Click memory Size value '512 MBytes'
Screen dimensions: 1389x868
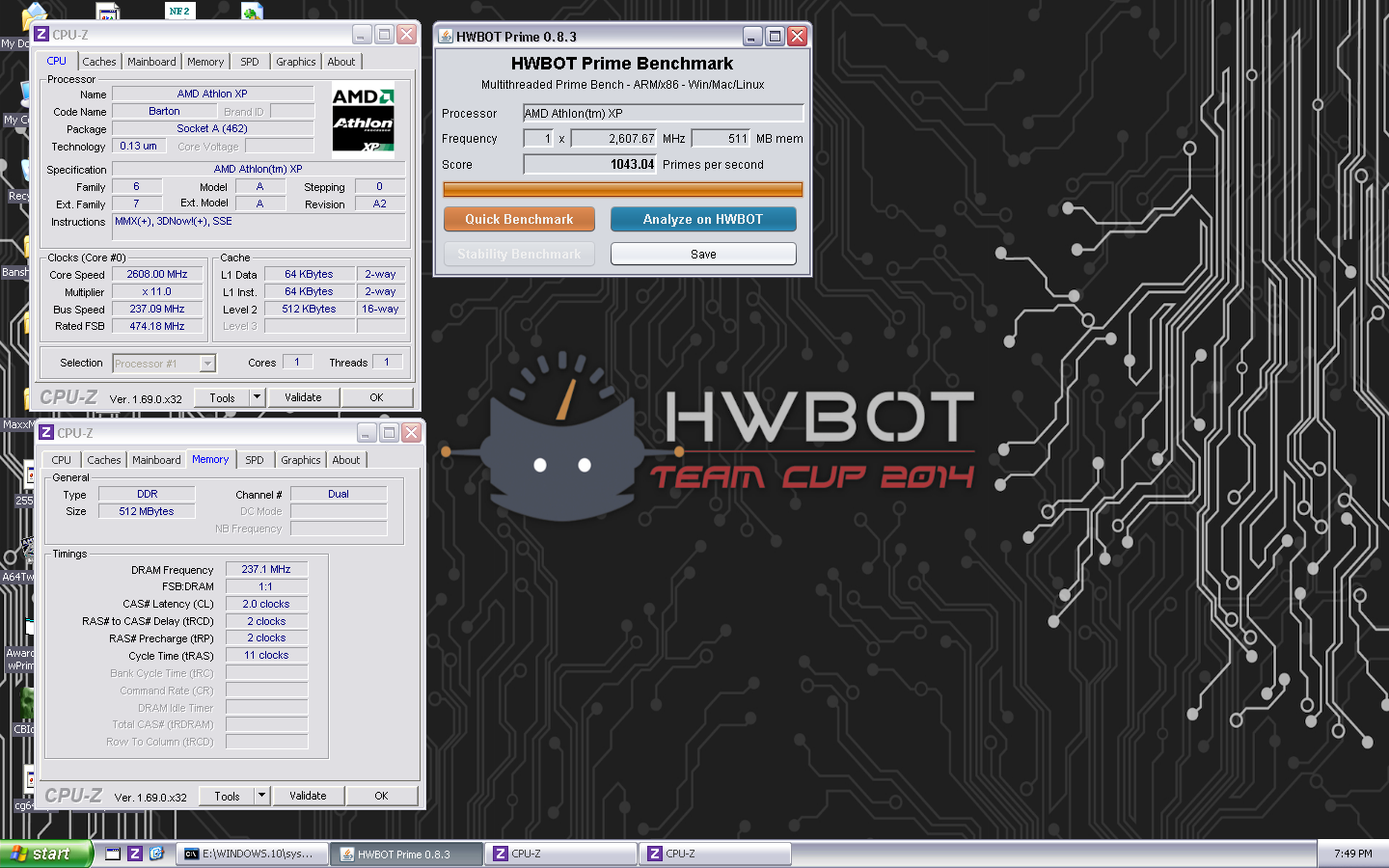coord(147,512)
